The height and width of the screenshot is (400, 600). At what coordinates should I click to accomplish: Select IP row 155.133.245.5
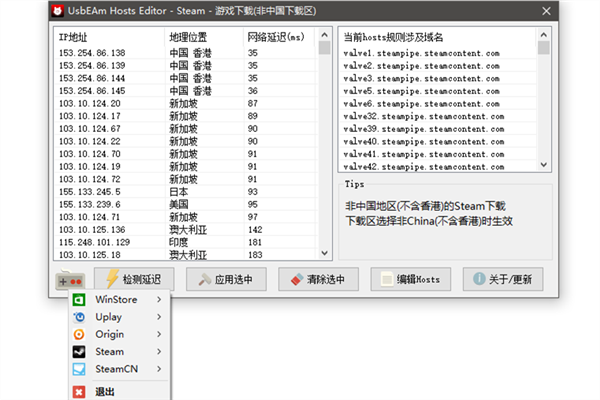(x=186, y=192)
